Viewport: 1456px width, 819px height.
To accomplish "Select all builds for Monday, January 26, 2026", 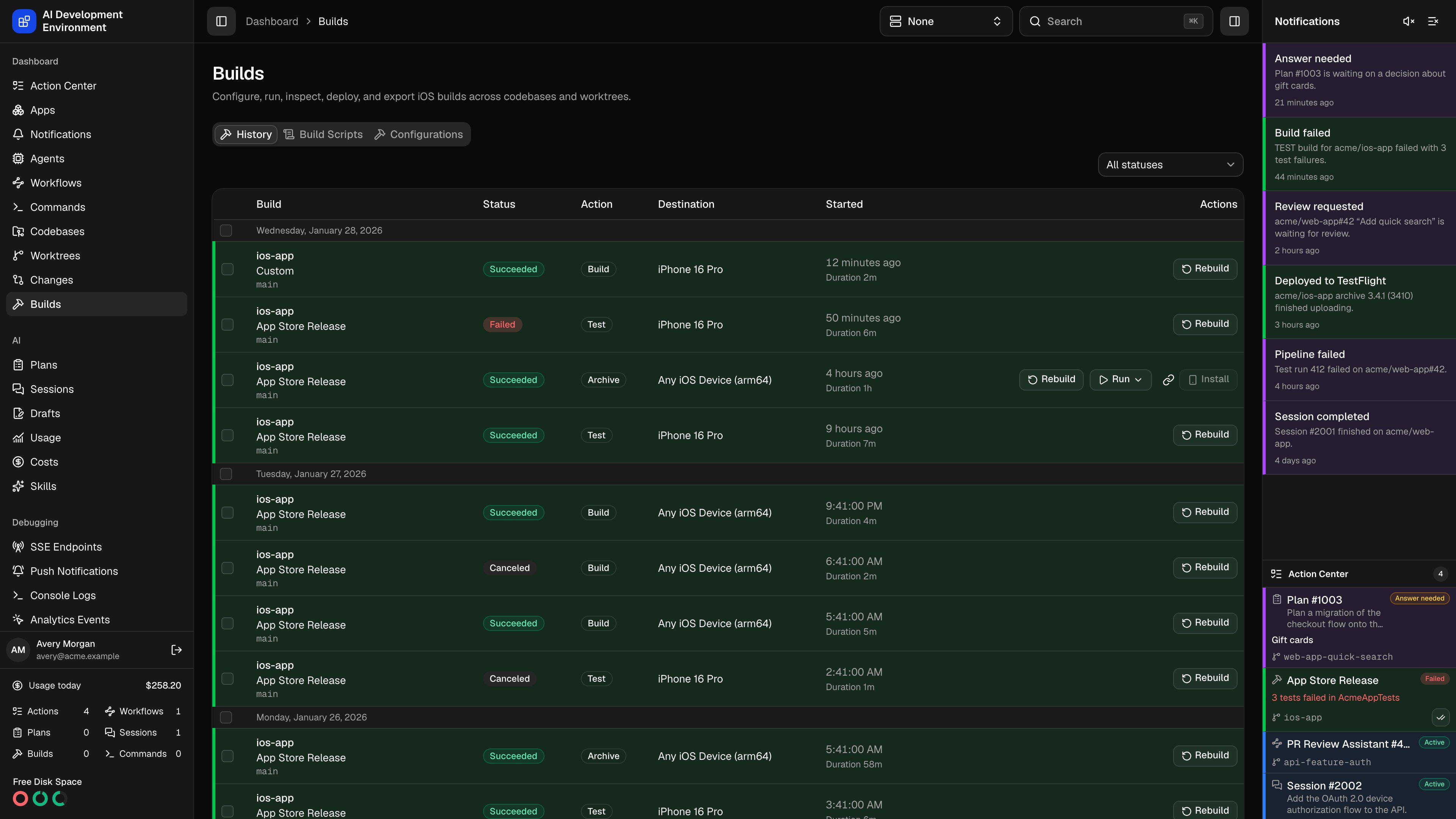I will tap(226, 718).
